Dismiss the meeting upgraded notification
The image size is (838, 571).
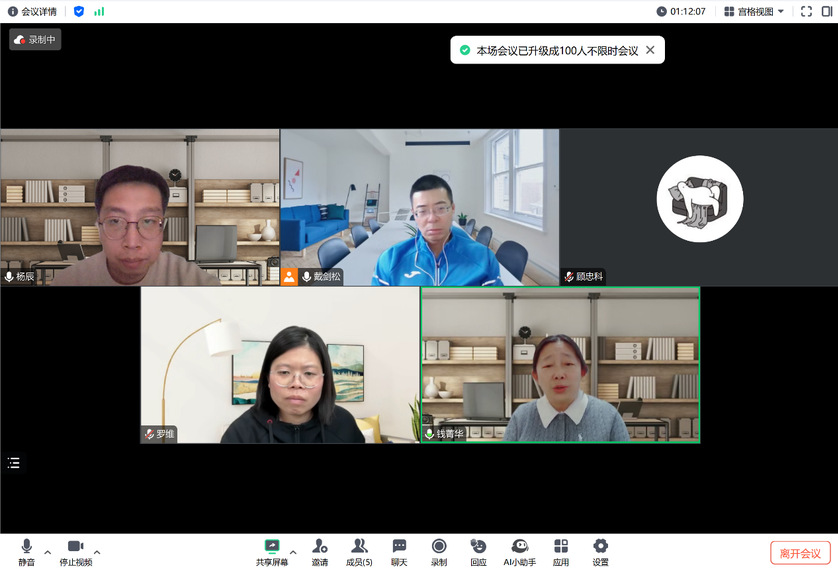(650, 50)
